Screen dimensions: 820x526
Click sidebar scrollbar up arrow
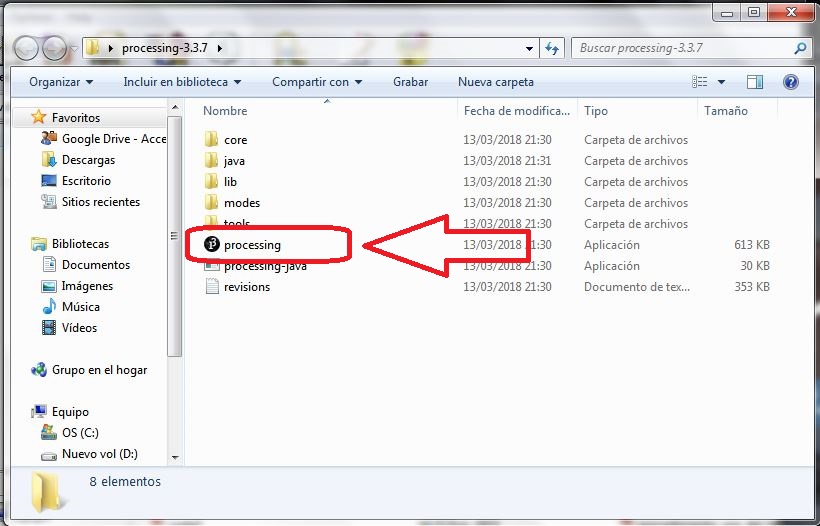point(175,108)
